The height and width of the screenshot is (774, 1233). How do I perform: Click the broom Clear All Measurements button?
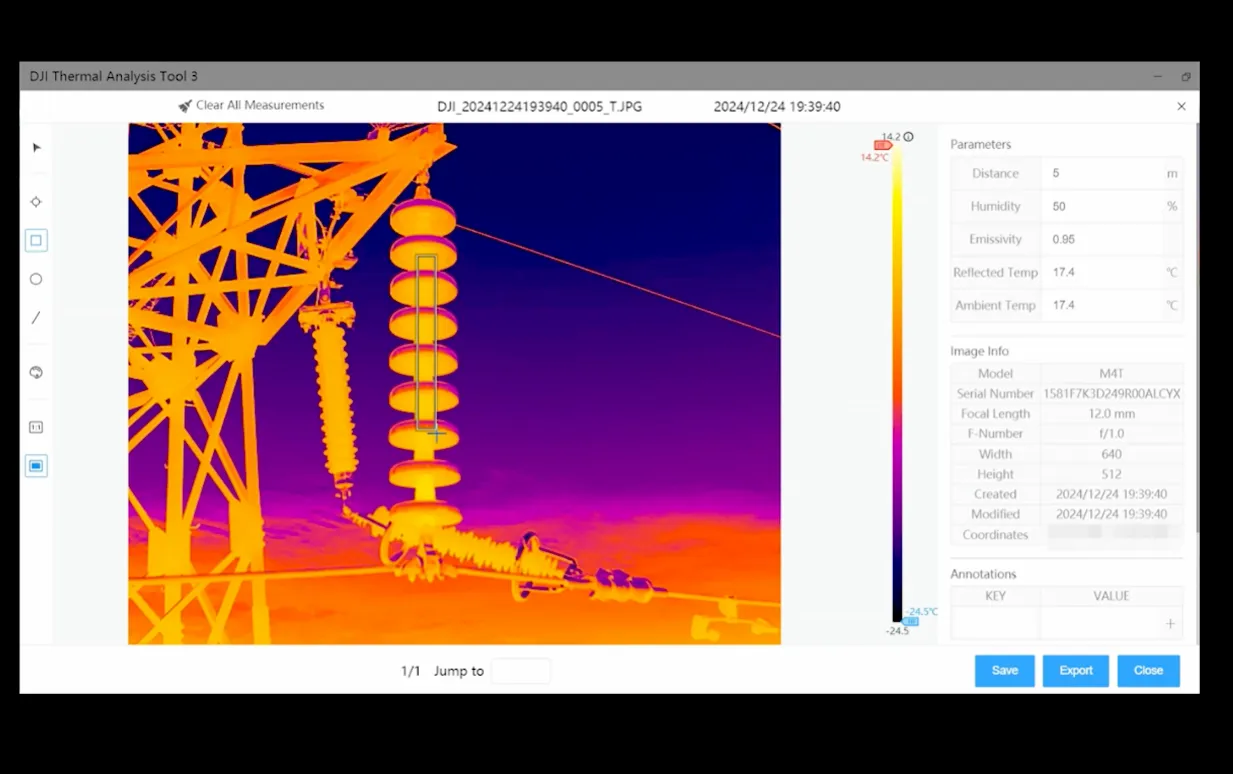[251, 106]
